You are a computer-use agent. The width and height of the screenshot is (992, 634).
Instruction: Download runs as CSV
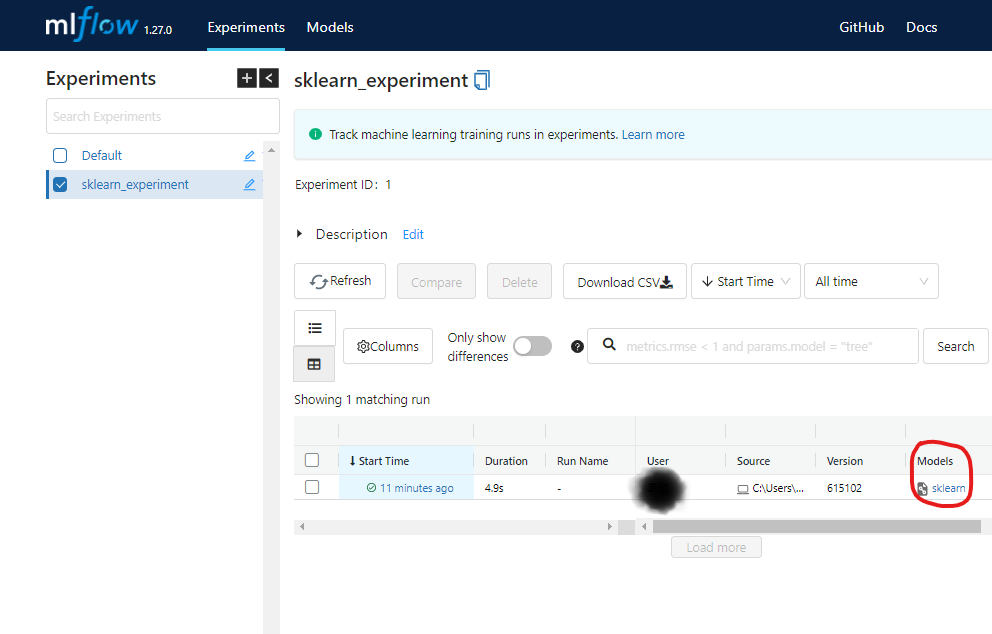pos(624,281)
